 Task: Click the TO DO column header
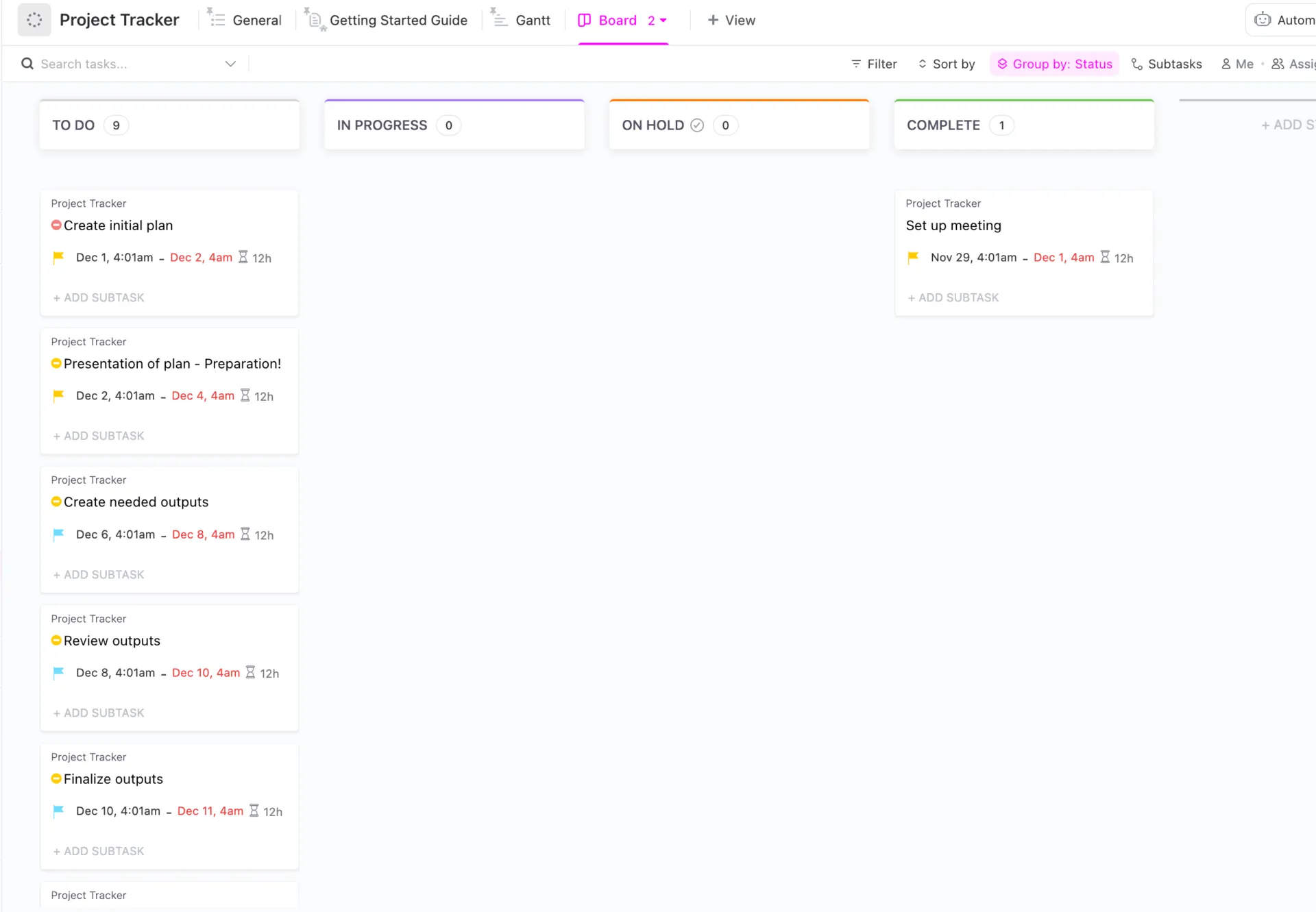click(x=169, y=125)
